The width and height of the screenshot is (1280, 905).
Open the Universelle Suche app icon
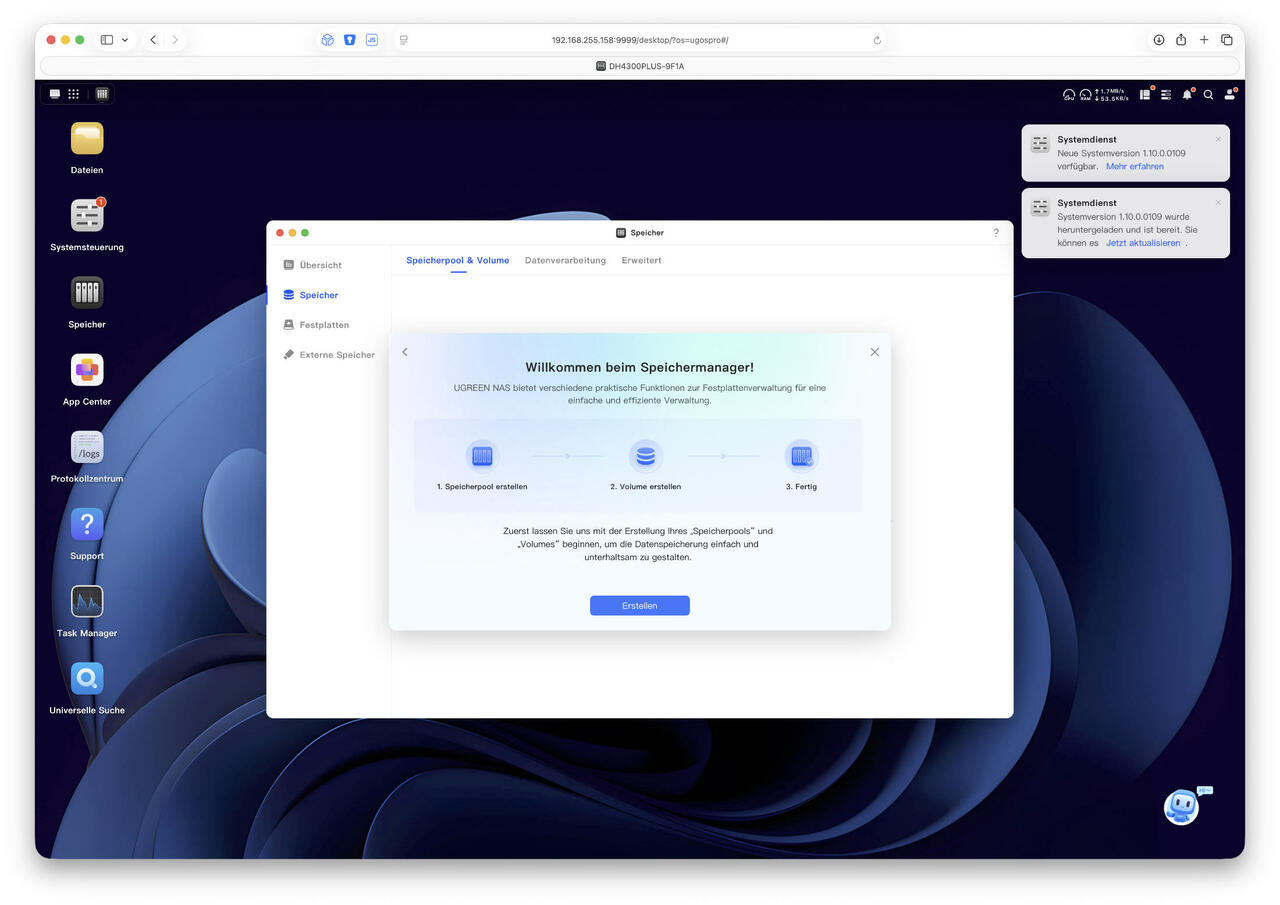click(x=87, y=679)
